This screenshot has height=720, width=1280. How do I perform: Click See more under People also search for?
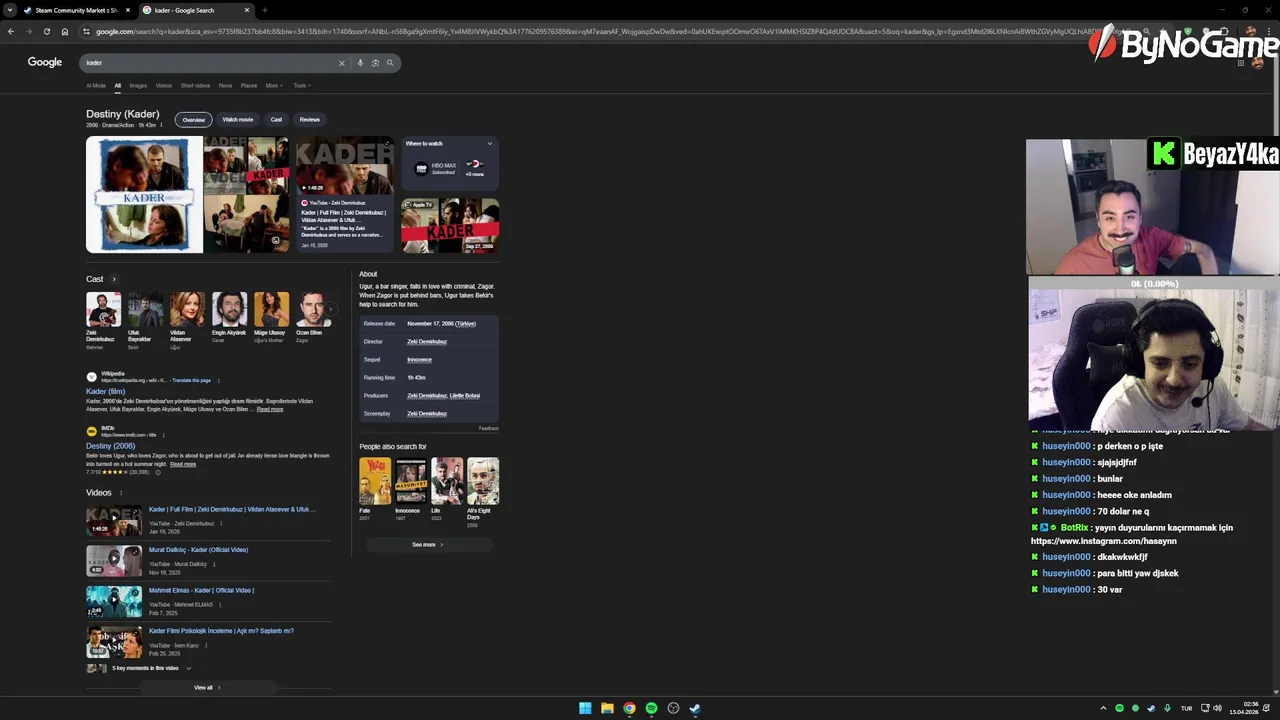pyautogui.click(x=427, y=545)
